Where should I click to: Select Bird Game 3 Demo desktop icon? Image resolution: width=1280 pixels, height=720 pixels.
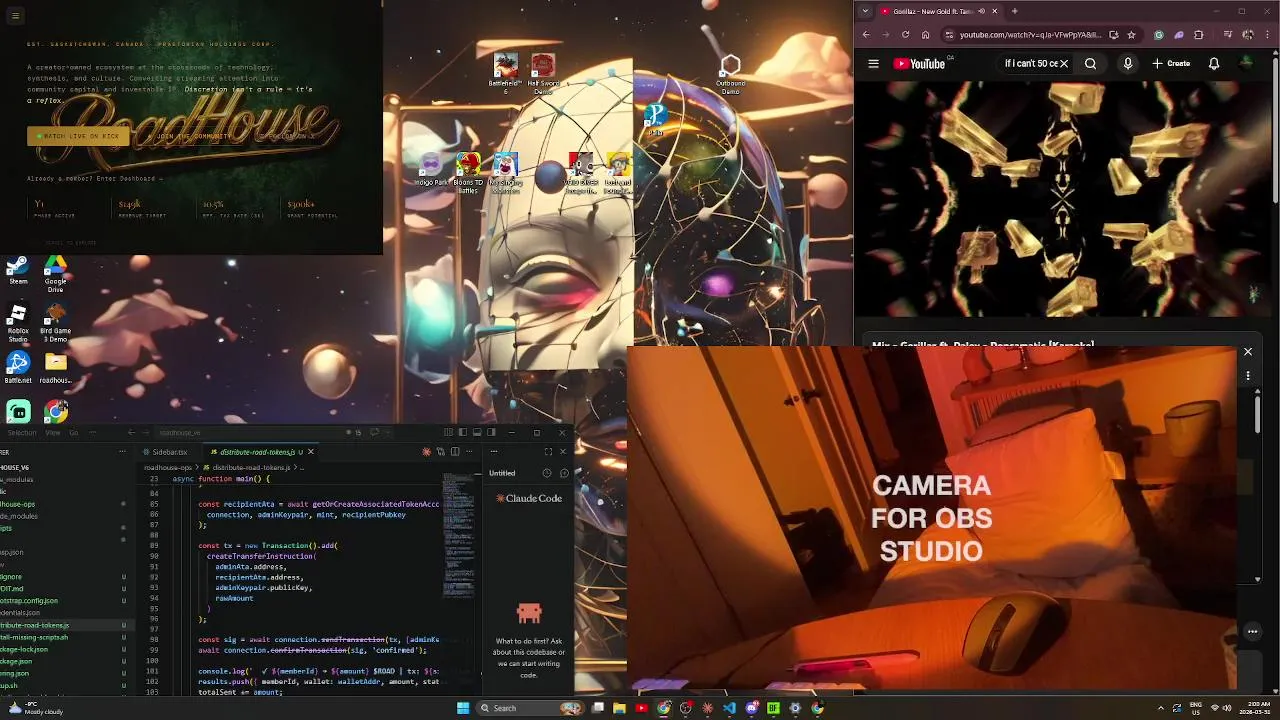coord(55,322)
